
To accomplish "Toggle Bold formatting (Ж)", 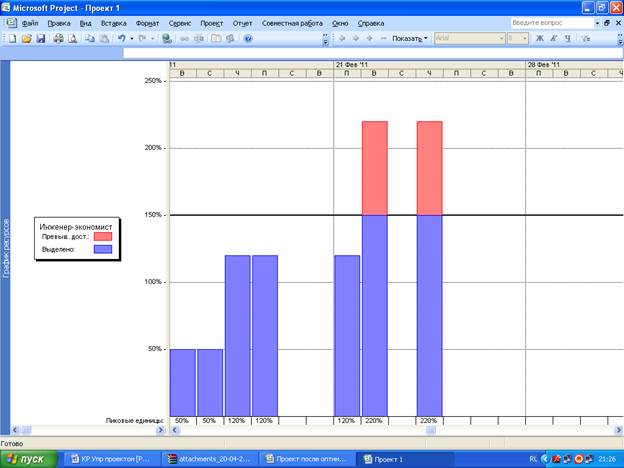I will coord(540,38).
